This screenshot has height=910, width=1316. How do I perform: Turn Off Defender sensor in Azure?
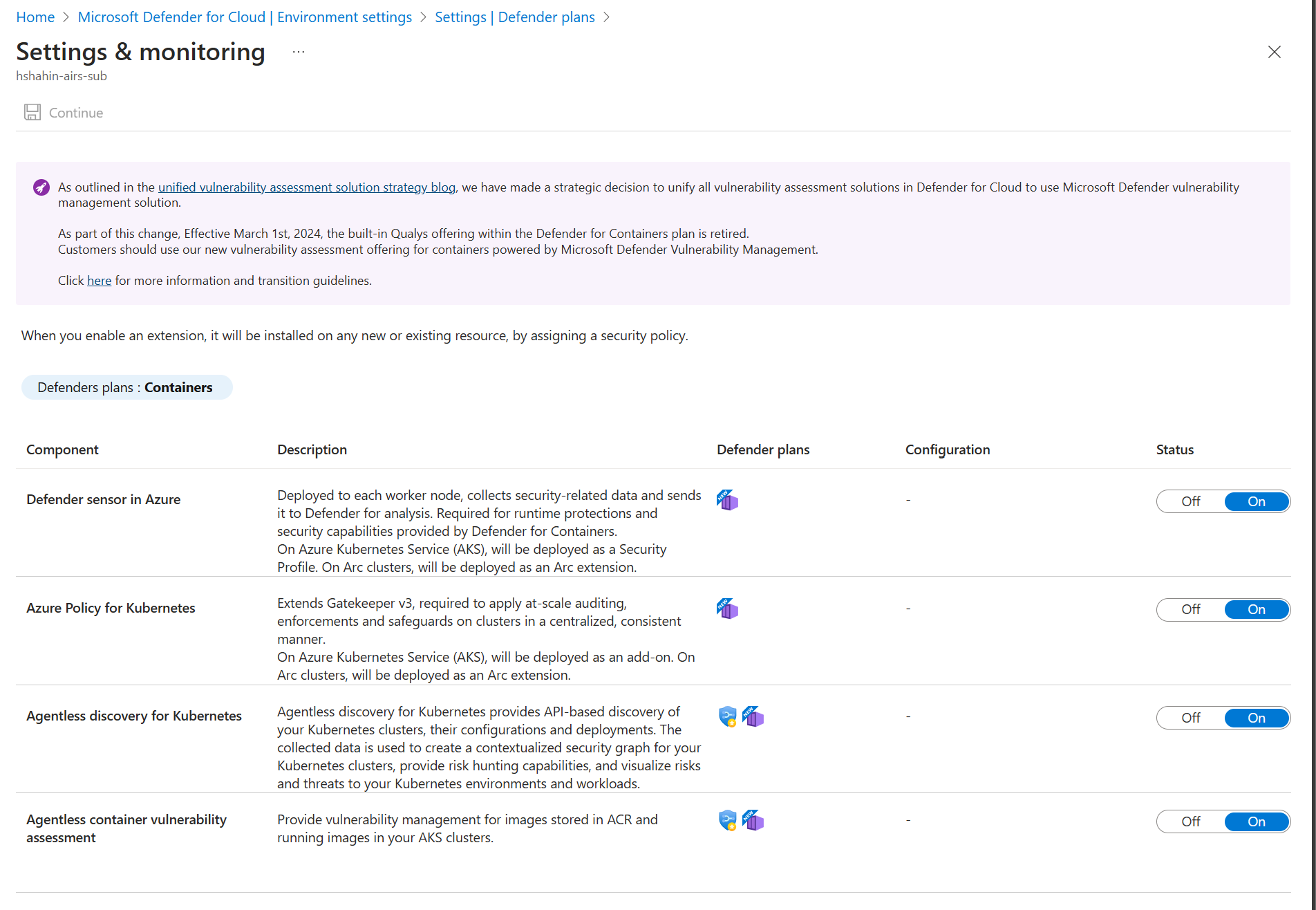(1190, 501)
